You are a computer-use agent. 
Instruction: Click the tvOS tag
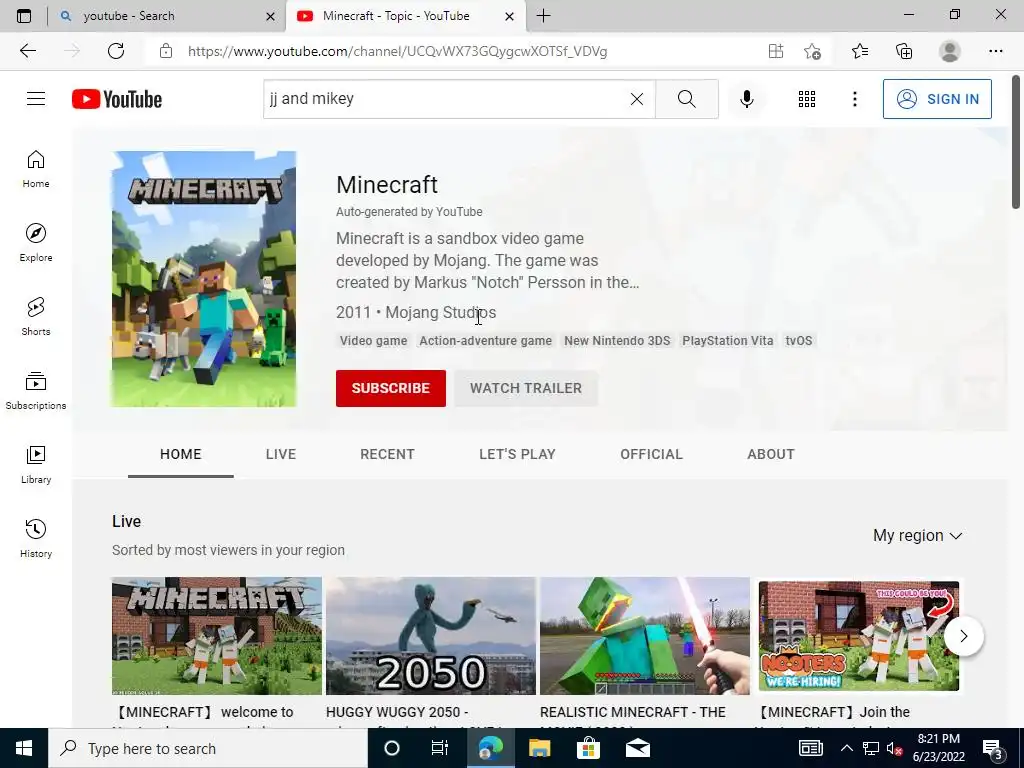[799, 340]
